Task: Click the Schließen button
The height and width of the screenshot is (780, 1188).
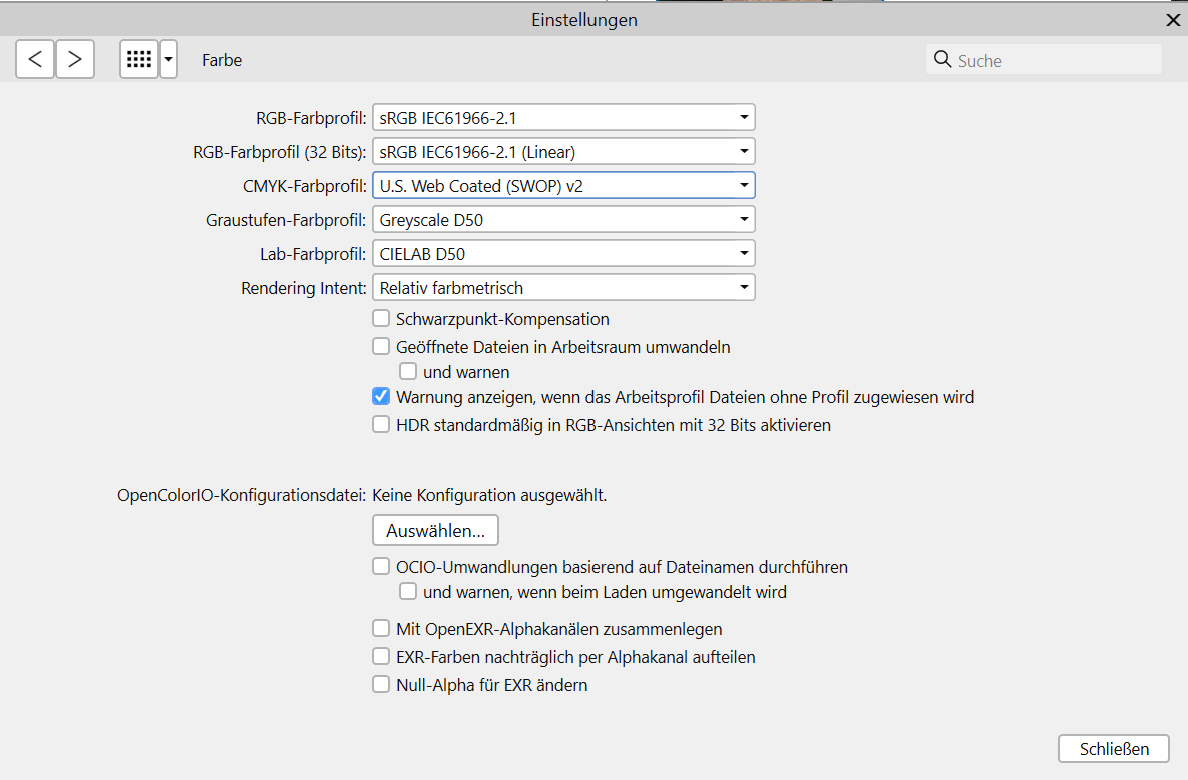Action: click(1114, 749)
